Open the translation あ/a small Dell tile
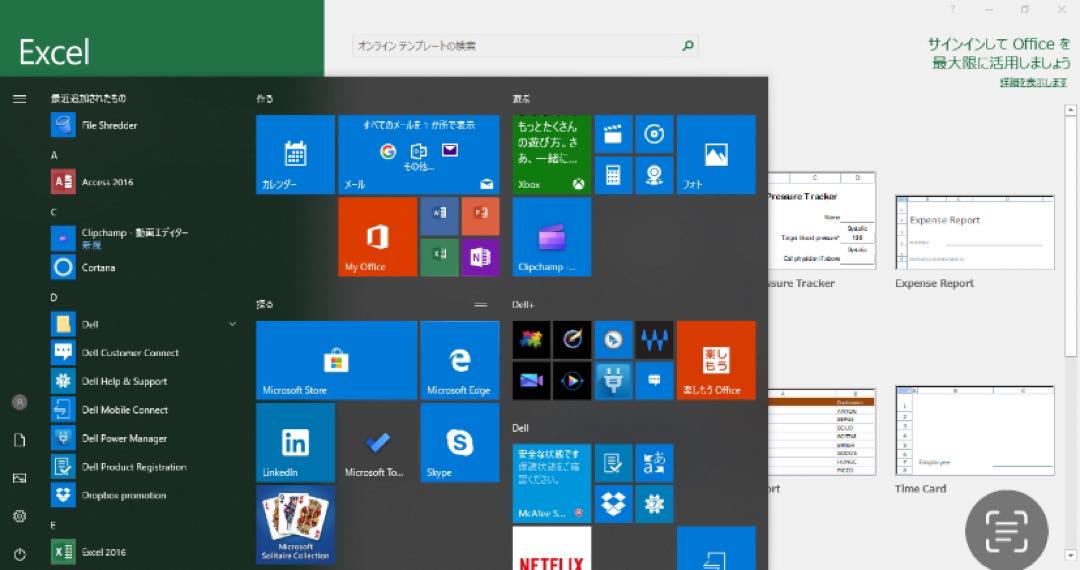This screenshot has height=570, width=1080. [654, 463]
